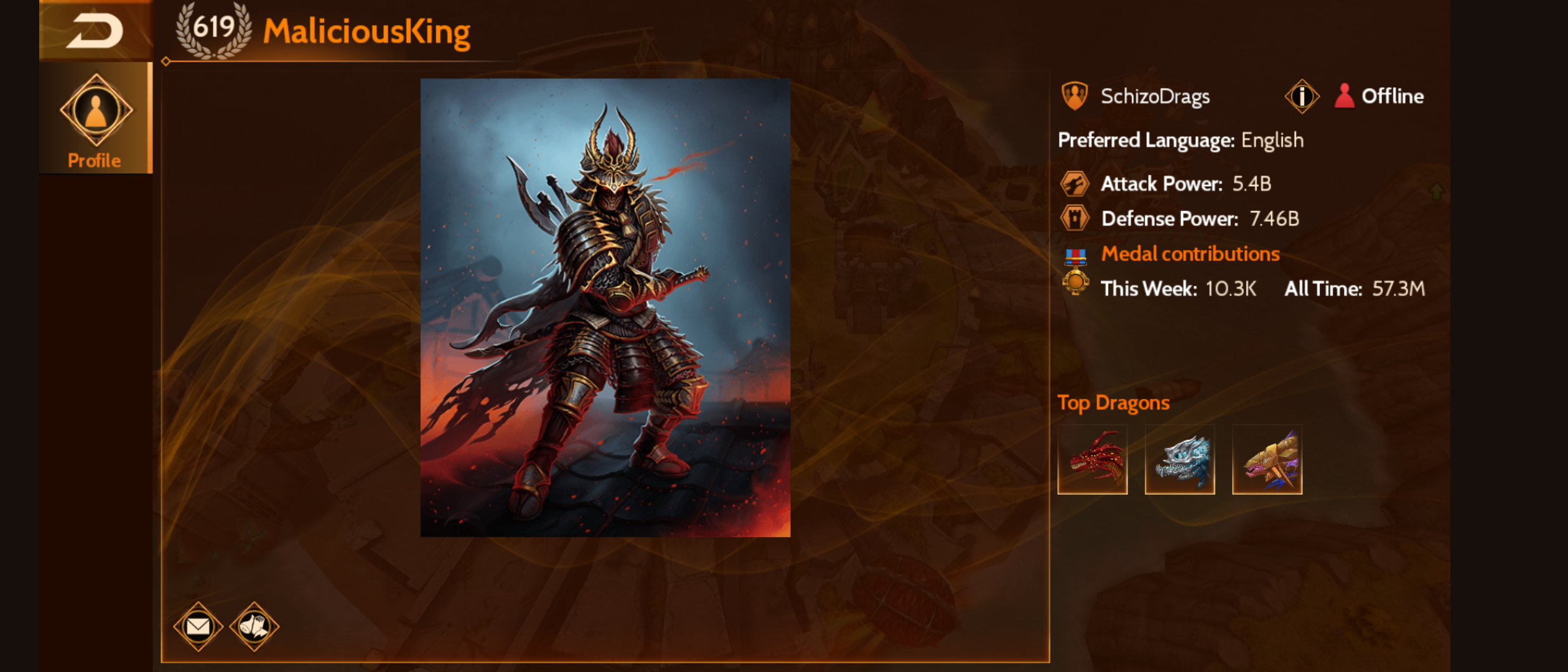Select the gold-purple dragon thumbnail
The width and height of the screenshot is (1568, 672).
[x=1267, y=460]
